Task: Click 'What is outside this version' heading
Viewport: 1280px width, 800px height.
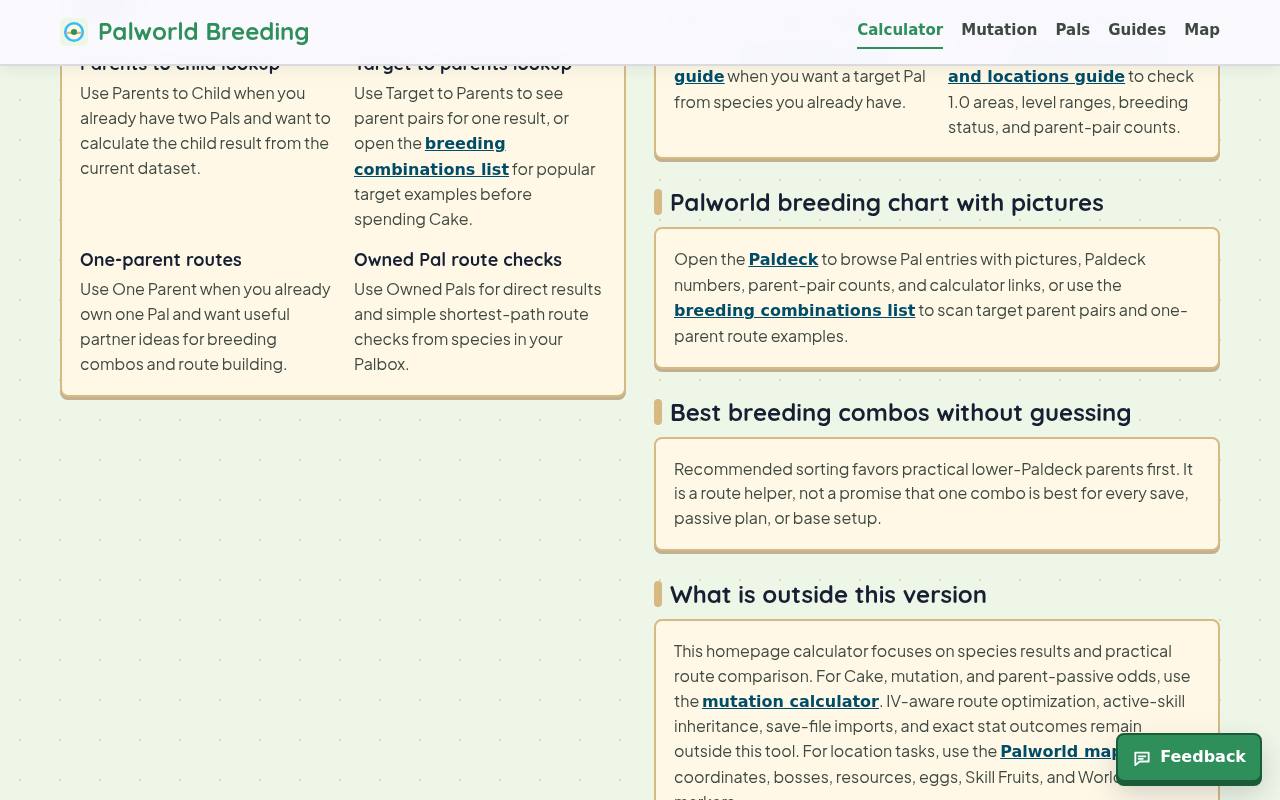Action: tap(828, 594)
